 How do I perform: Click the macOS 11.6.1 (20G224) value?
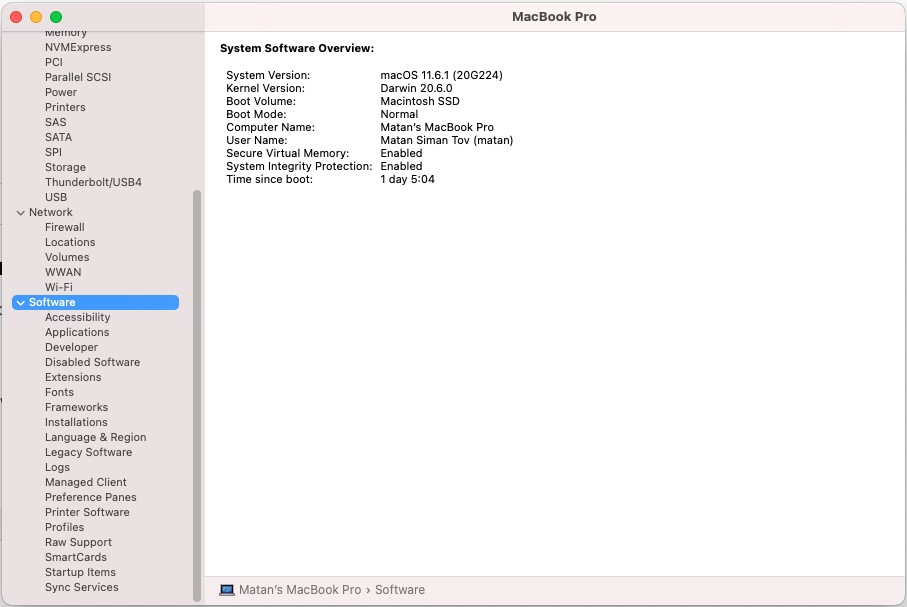point(441,76)
